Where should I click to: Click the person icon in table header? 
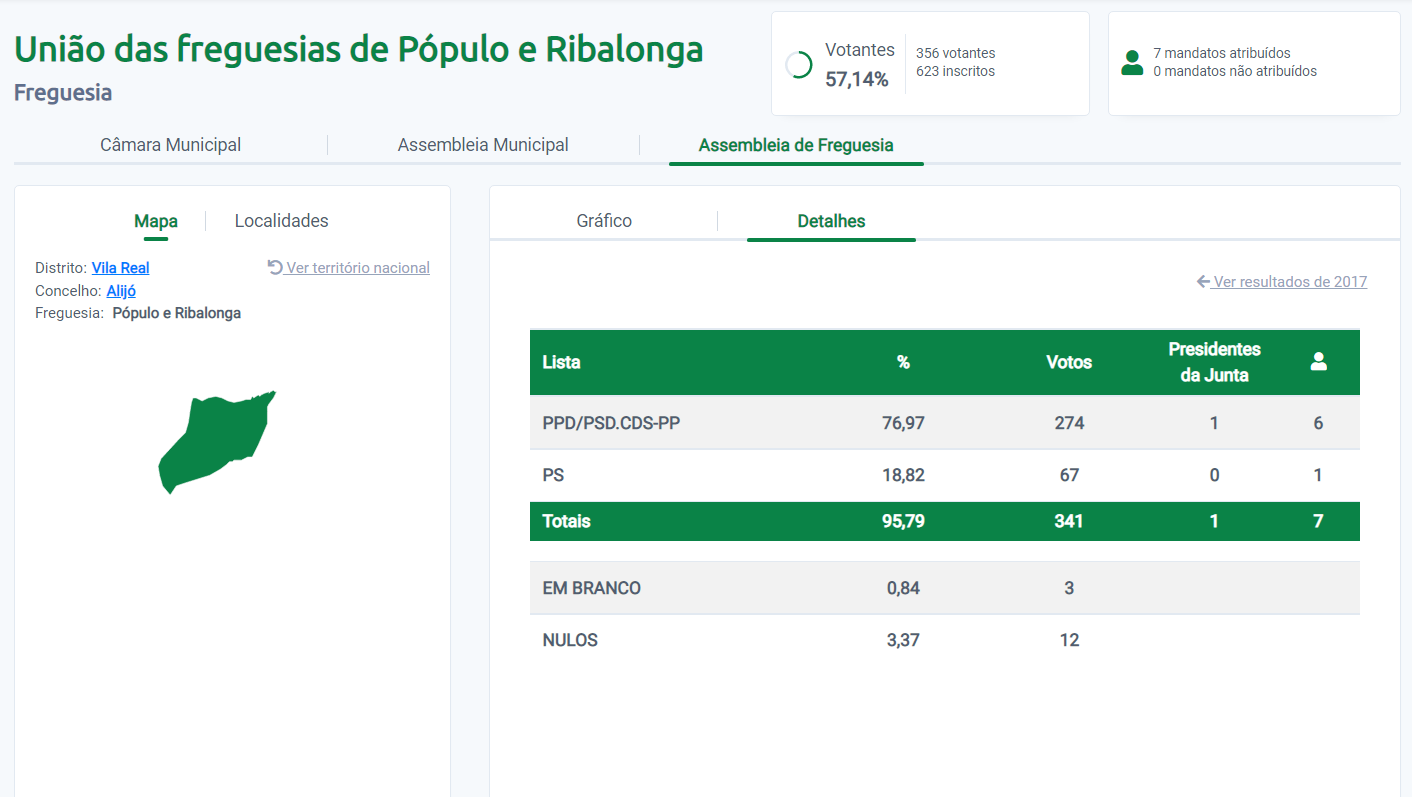click(x=1318, y=362)
